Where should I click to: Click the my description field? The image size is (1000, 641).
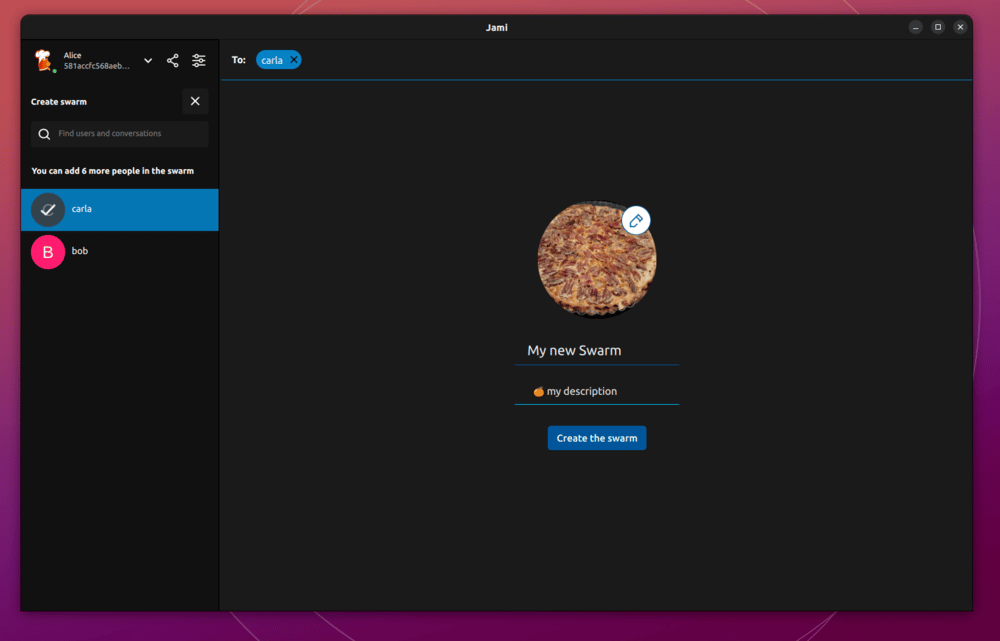click(x=597, y=392)
